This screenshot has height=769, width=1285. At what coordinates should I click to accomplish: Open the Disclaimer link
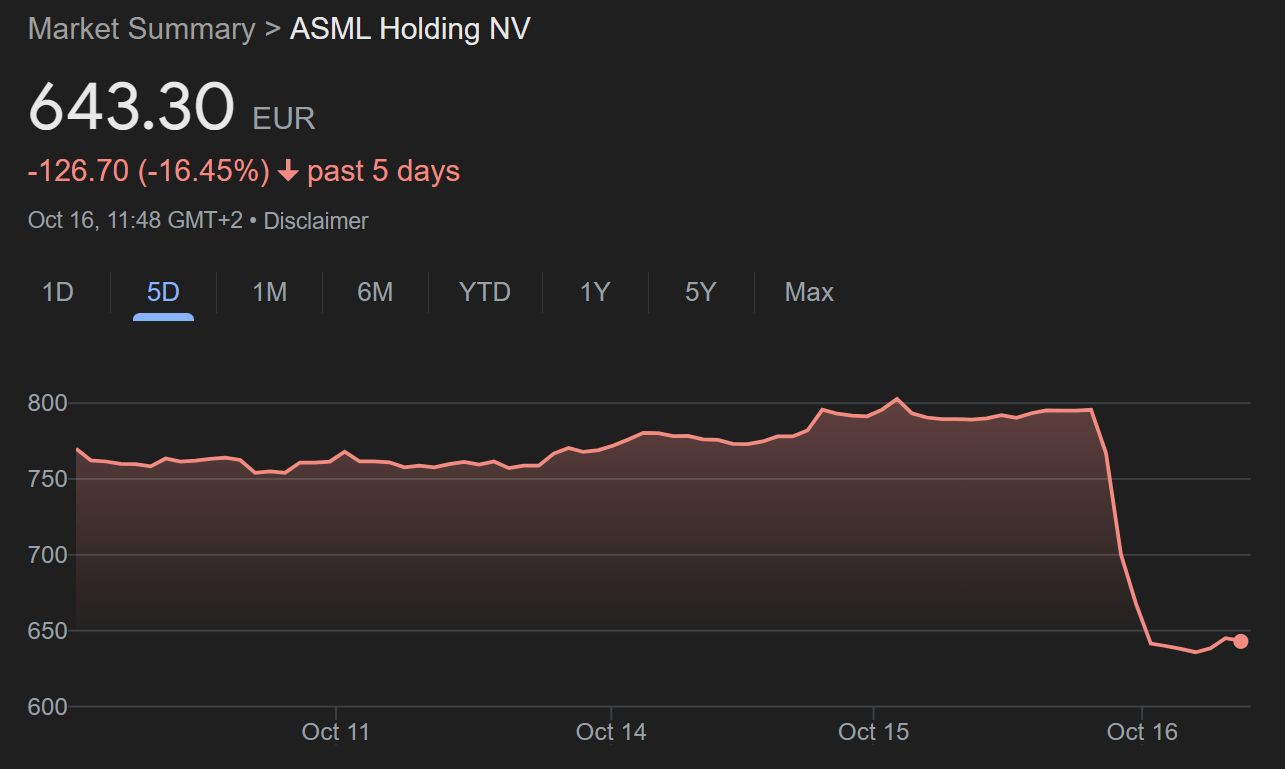click(x=316, y=221)
